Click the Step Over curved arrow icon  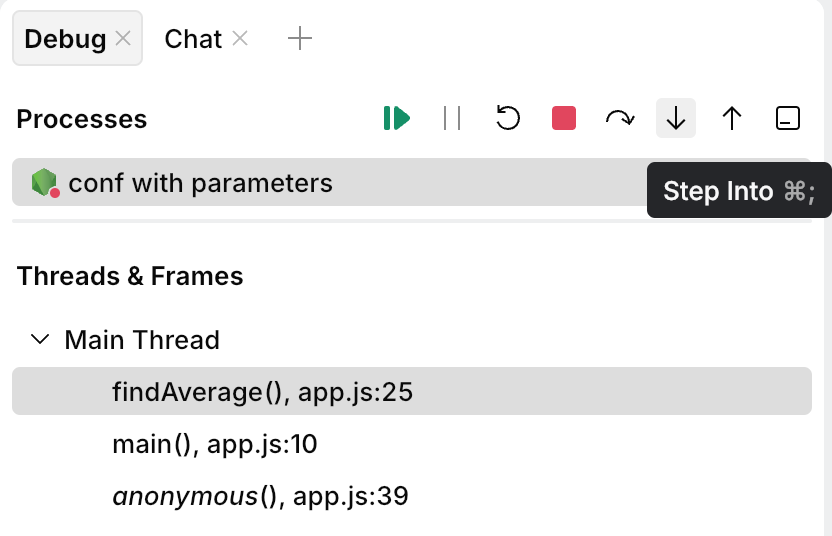620,119
